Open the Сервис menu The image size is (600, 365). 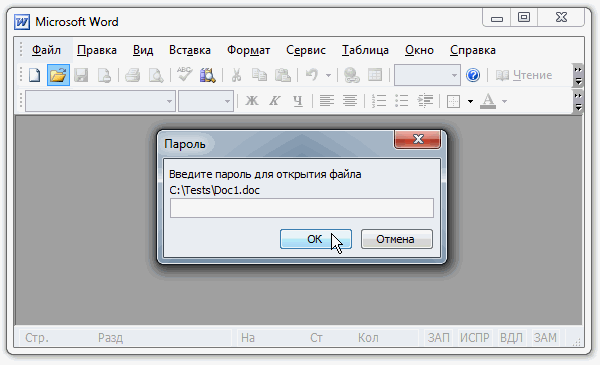pyautogui.click(x=306, y=50)
